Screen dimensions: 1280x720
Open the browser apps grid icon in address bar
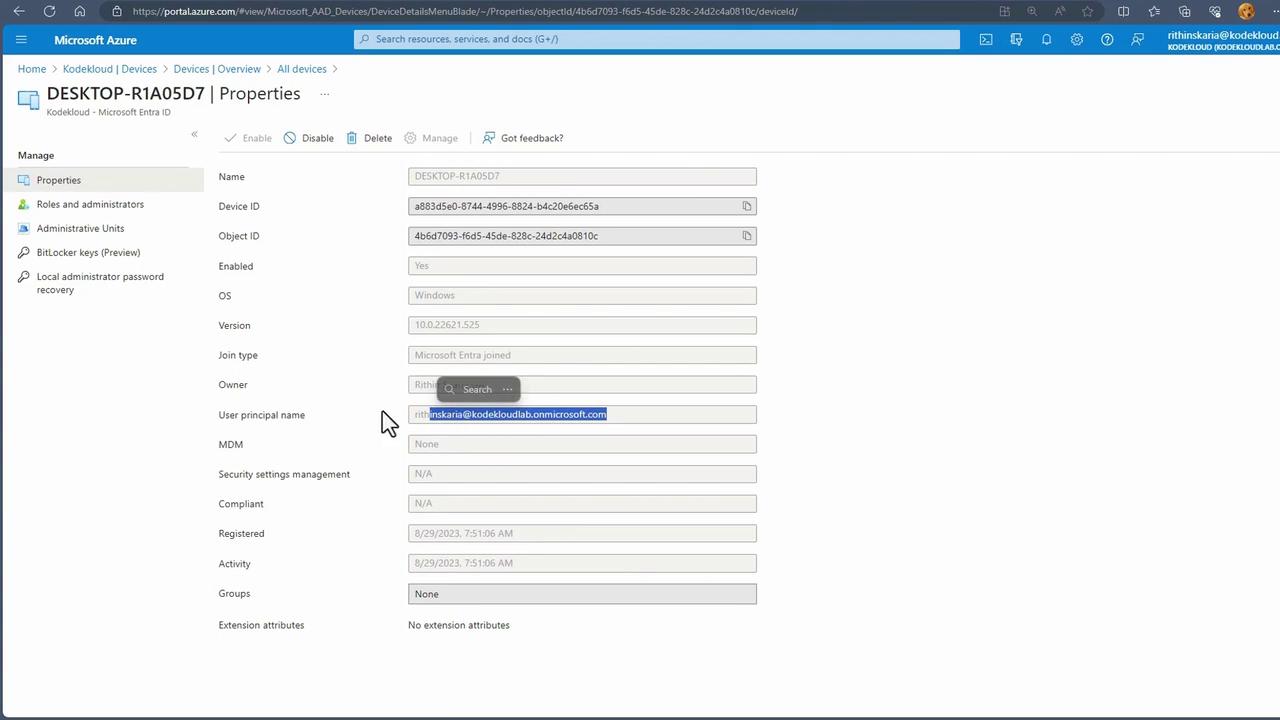1004,11
